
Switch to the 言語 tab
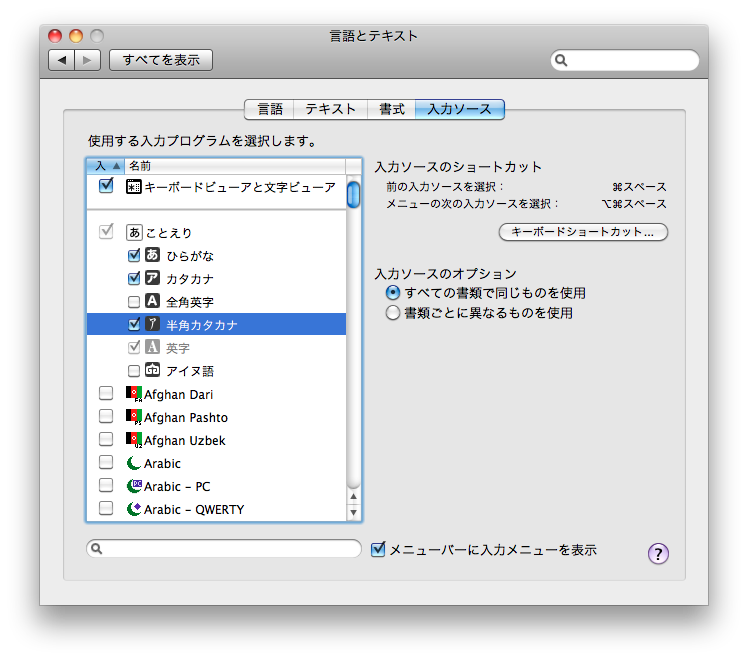(x=269, y=109)
